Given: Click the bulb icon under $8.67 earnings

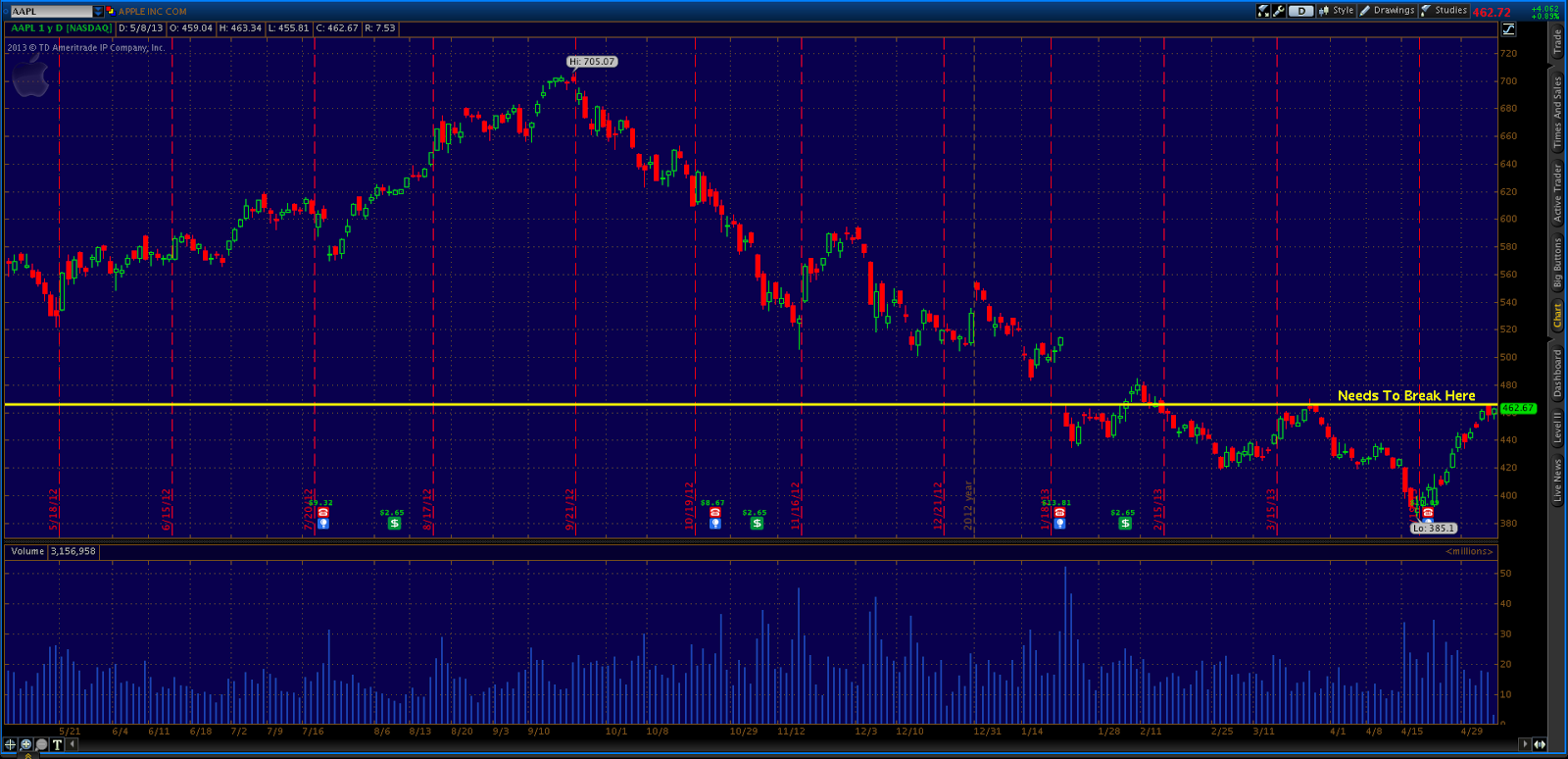Looking at the screenshot, I should coord(715,524).
